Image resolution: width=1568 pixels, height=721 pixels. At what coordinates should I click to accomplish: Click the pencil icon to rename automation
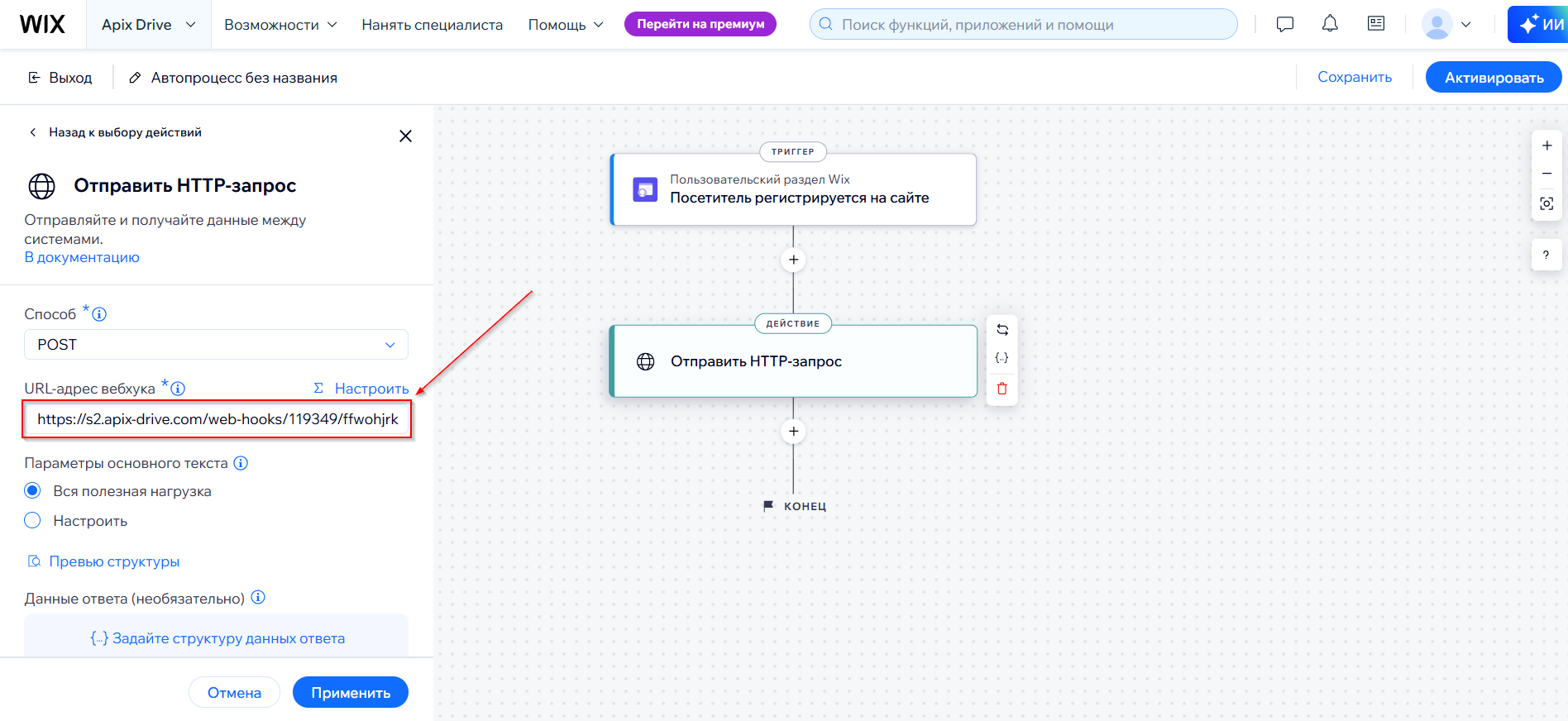135,78
